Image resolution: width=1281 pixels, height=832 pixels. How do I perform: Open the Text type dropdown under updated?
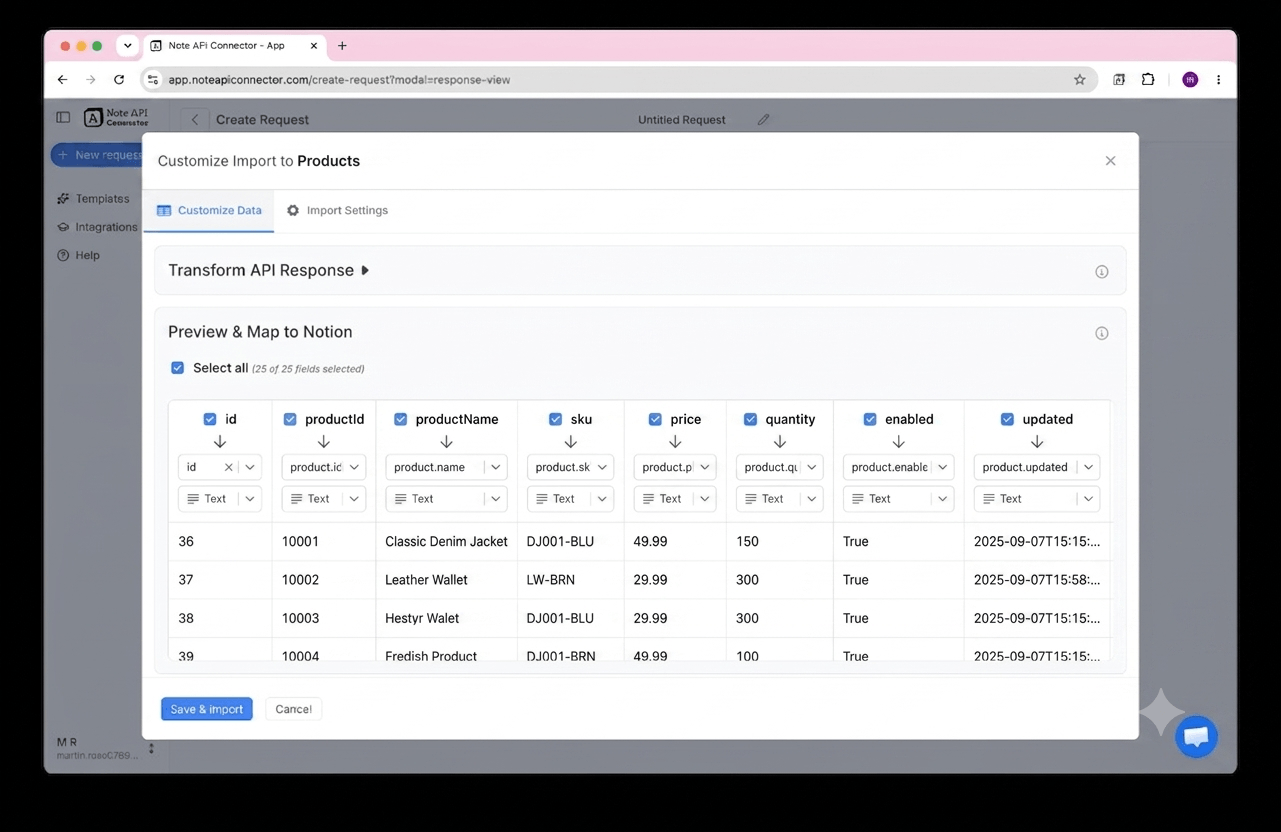click(1037, 498)
